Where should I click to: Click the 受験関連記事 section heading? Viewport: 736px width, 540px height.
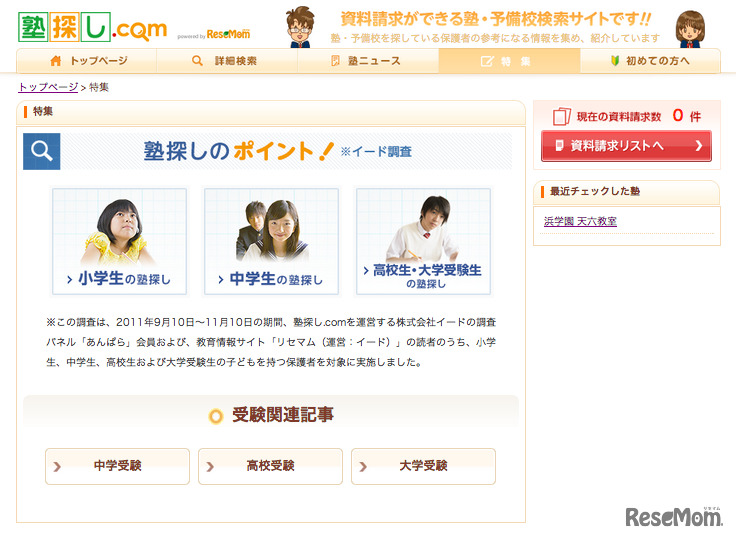pos(283,415)
